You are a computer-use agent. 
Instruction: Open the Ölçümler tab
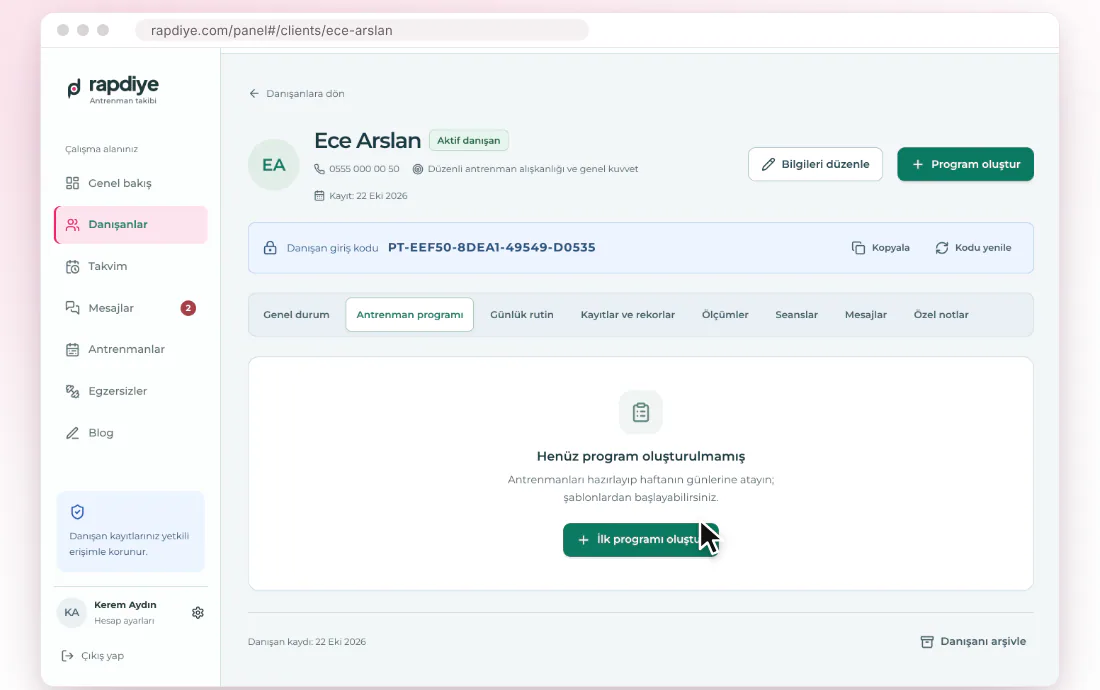[x=725, y=315]
